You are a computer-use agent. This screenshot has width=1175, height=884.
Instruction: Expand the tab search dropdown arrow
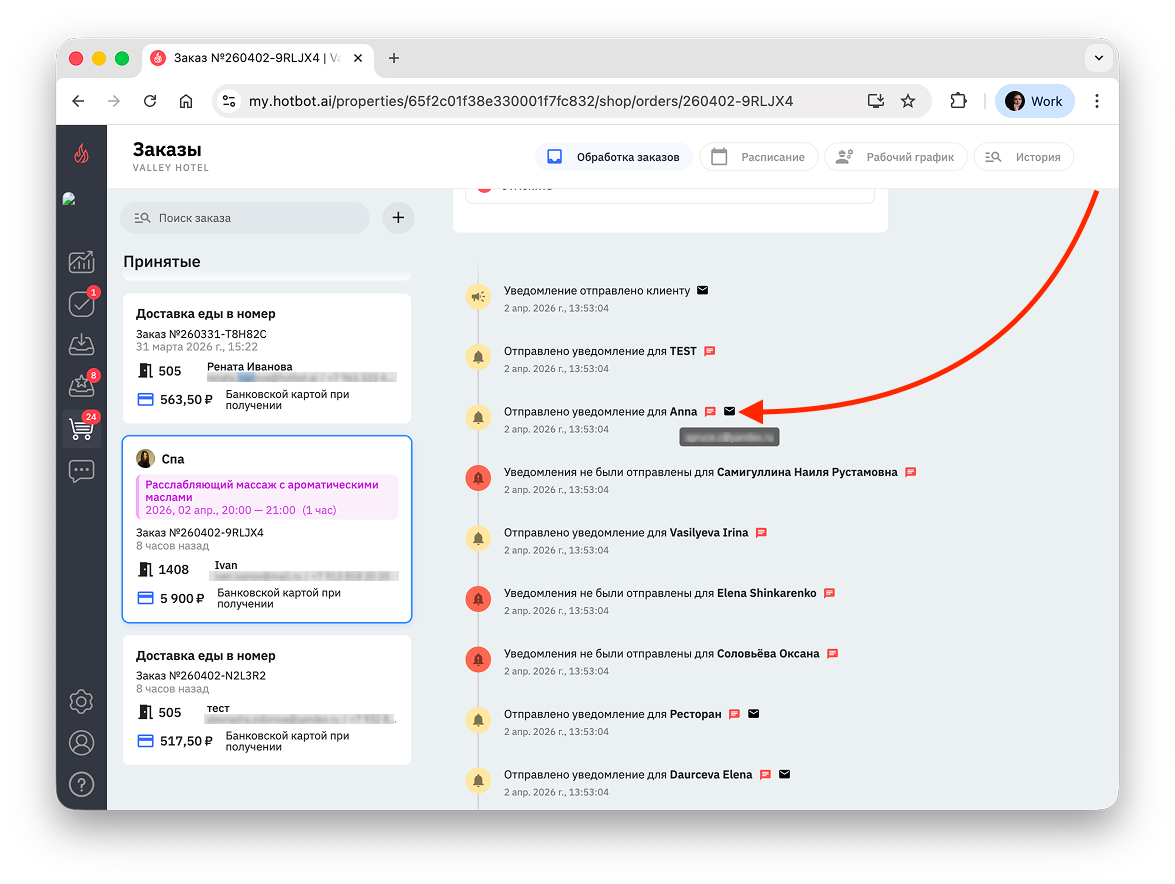(1099, 58)
